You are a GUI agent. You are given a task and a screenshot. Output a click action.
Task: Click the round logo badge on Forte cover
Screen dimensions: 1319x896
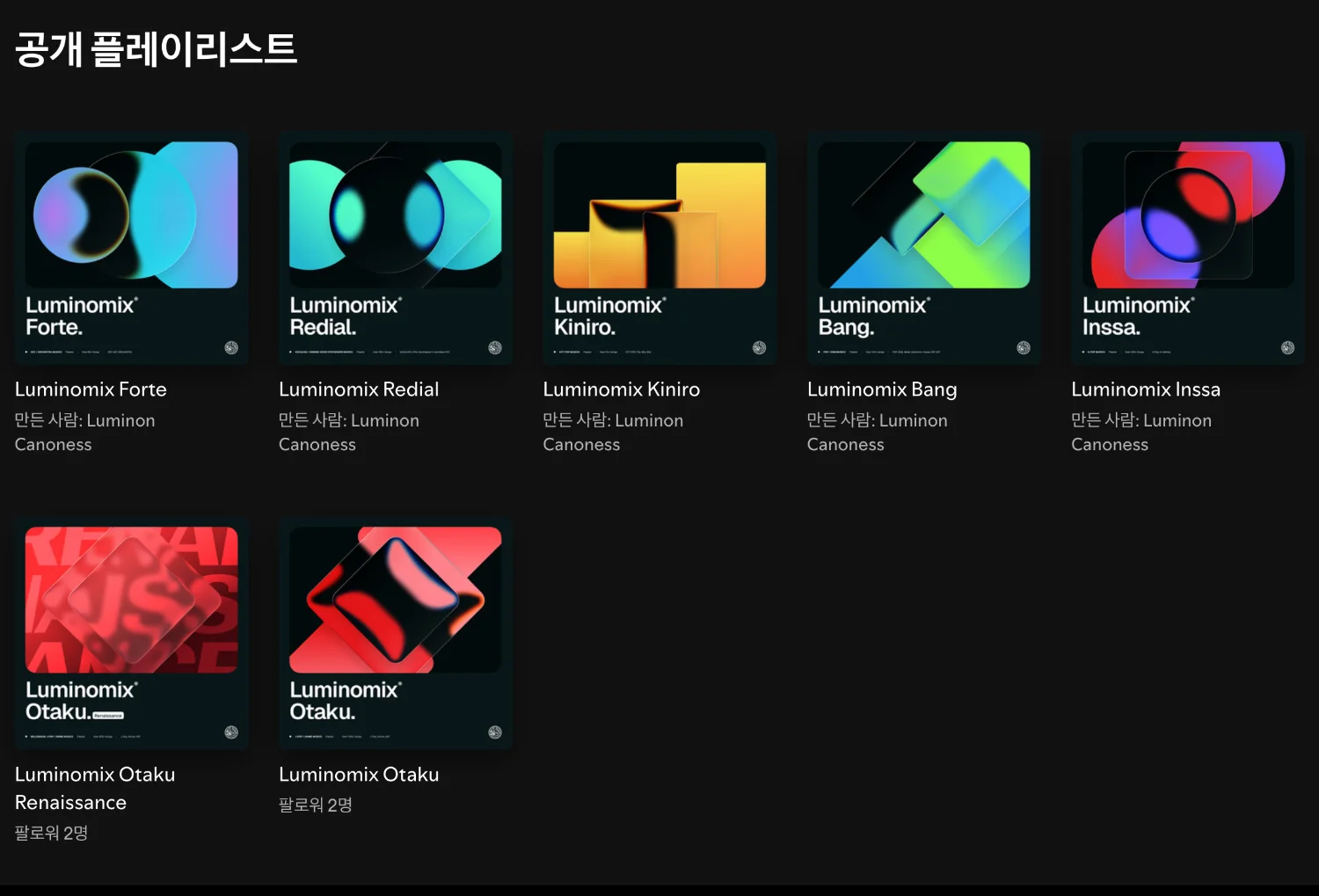(x=231, y=348)
